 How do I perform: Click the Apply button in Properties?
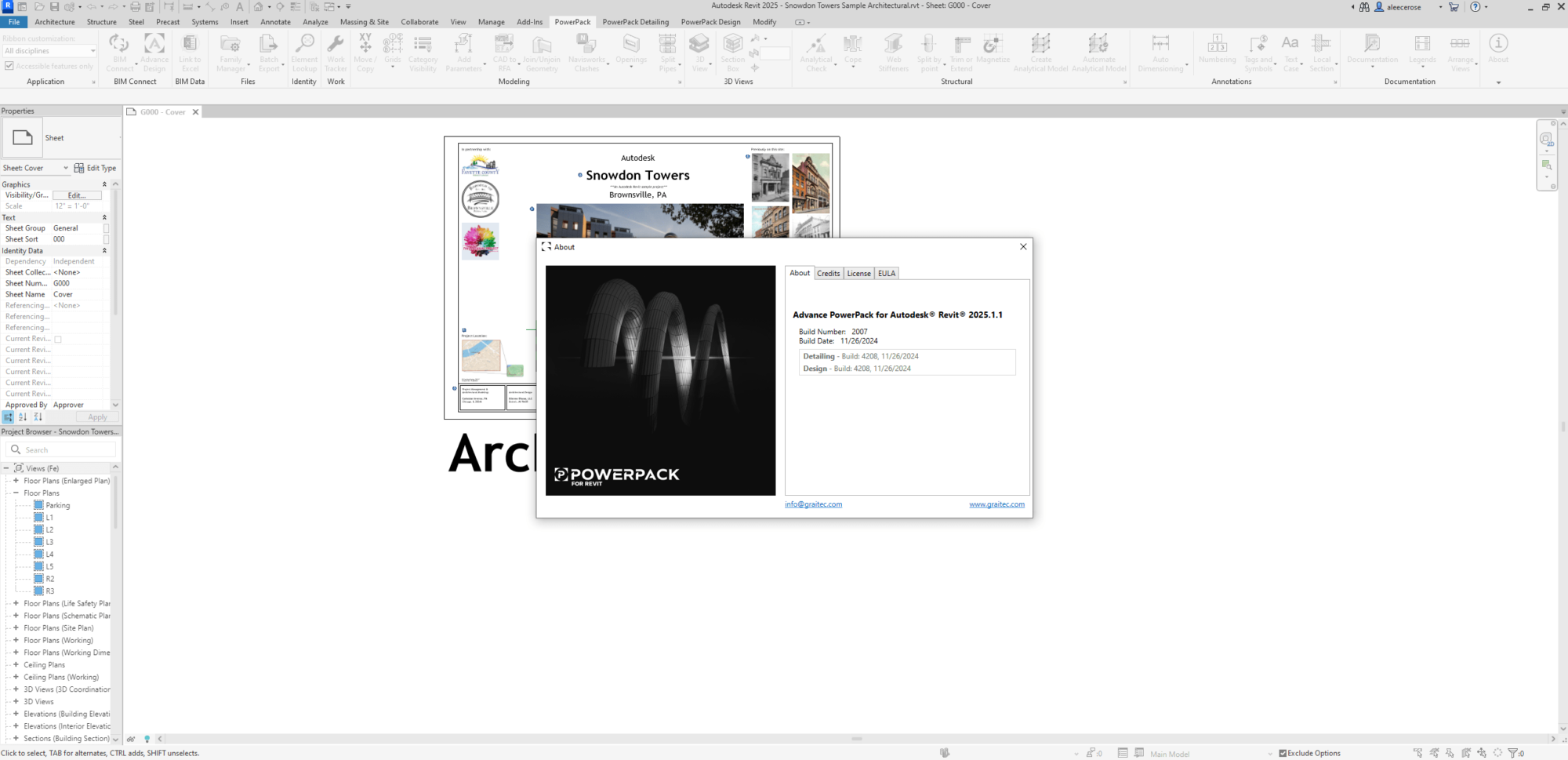point(97,417)
